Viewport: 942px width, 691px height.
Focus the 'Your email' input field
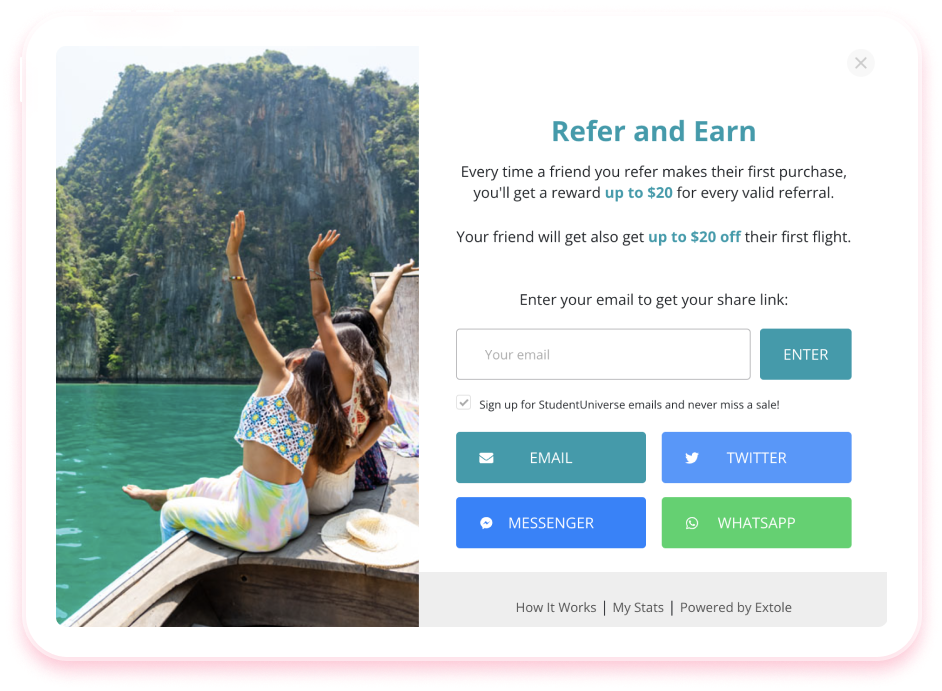tap(603, 354)
